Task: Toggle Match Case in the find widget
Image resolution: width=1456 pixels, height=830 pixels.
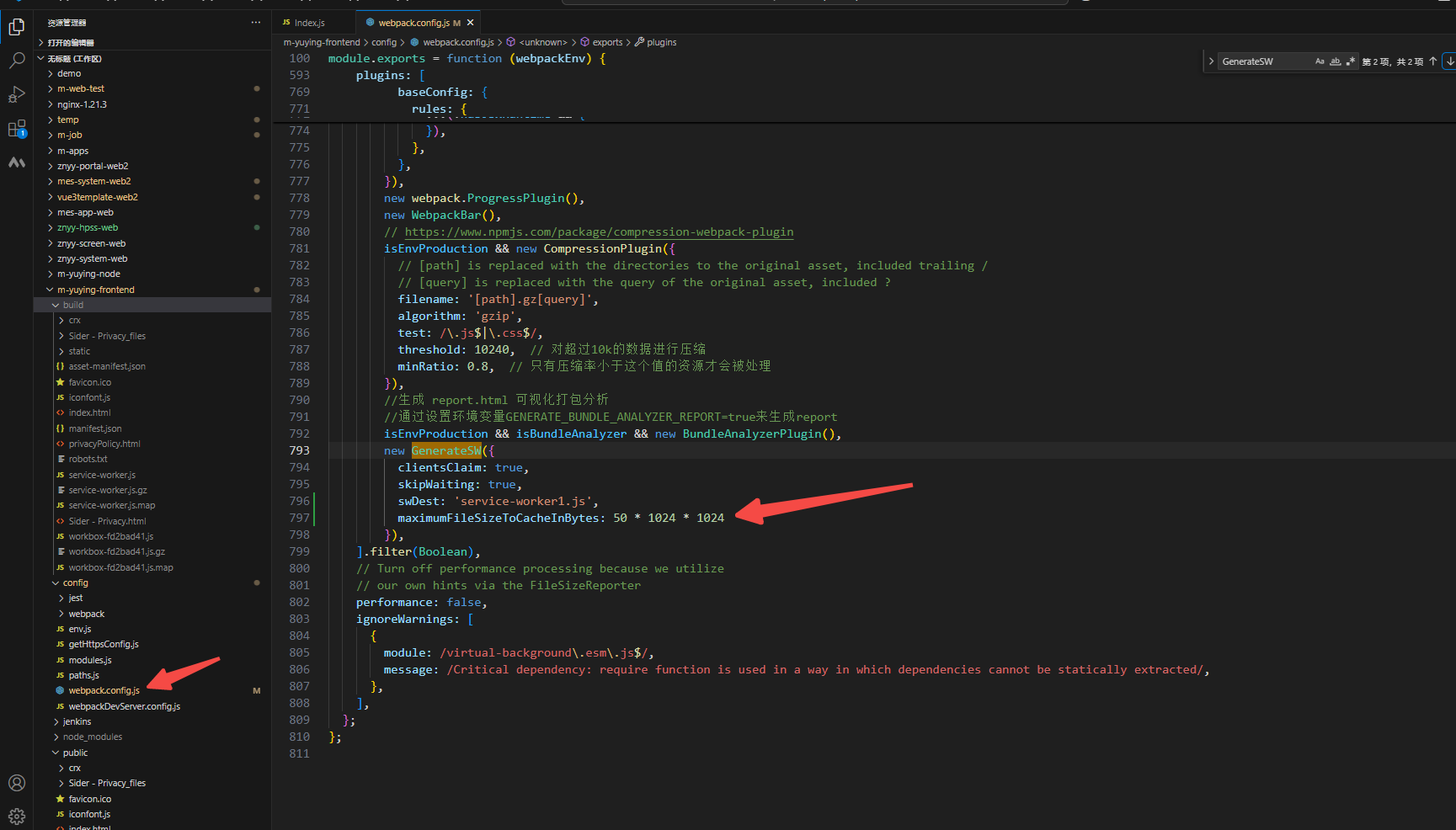Action: pyautogui.click(x=1320, y=61)
